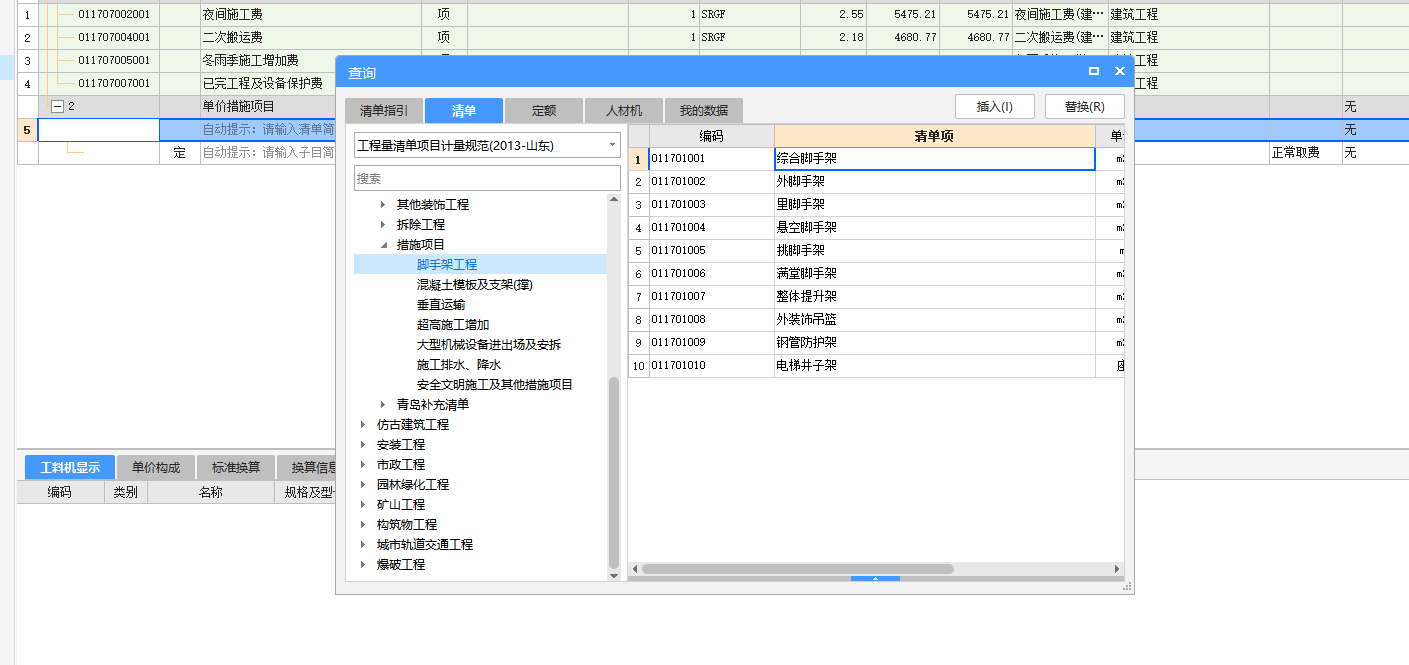This screenshot has height=665, width=1409.
Task: Click the tree scroll-up arrow
Action: point(614,200)
